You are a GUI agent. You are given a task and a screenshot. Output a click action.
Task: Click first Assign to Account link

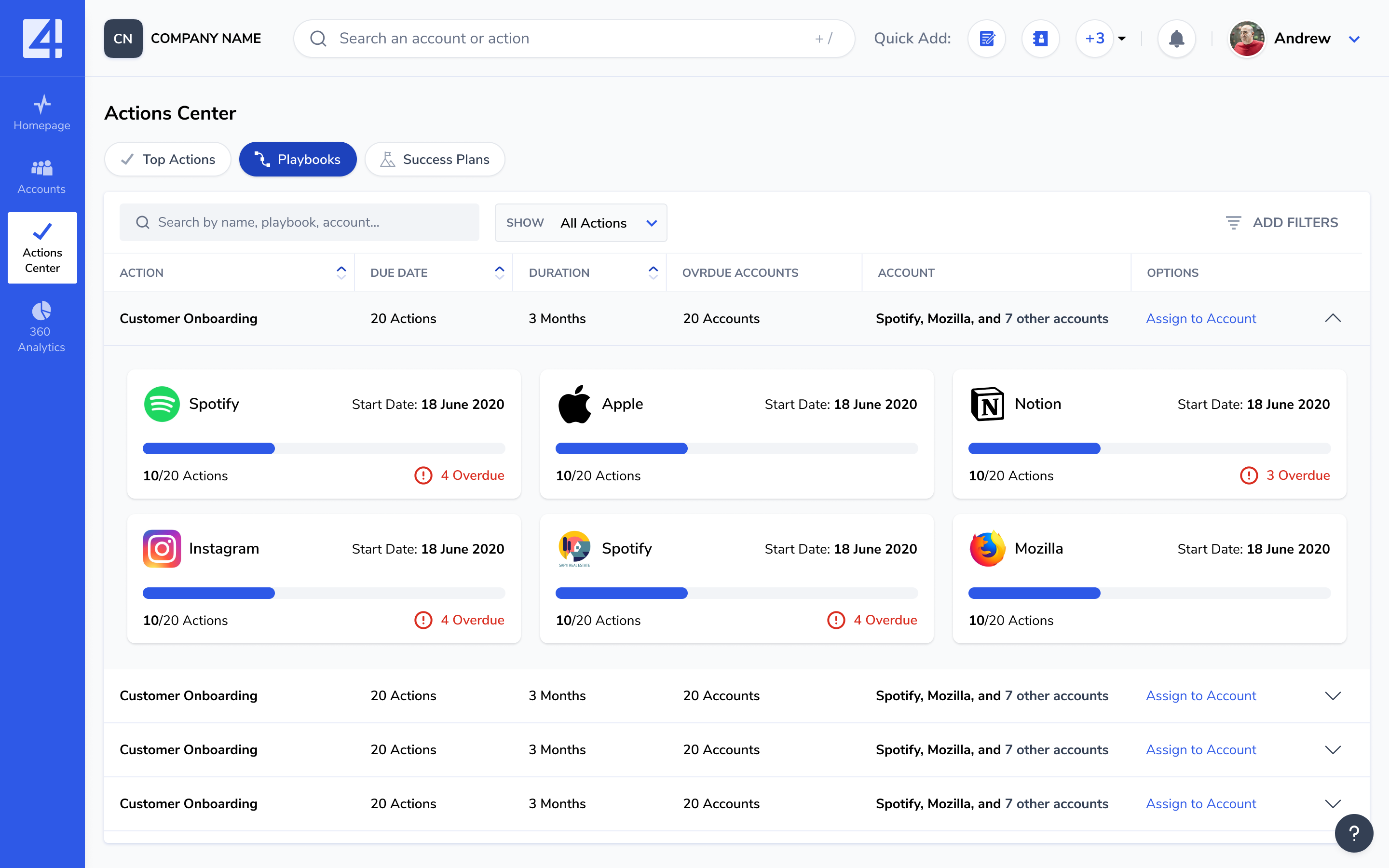coord(1201,319)
